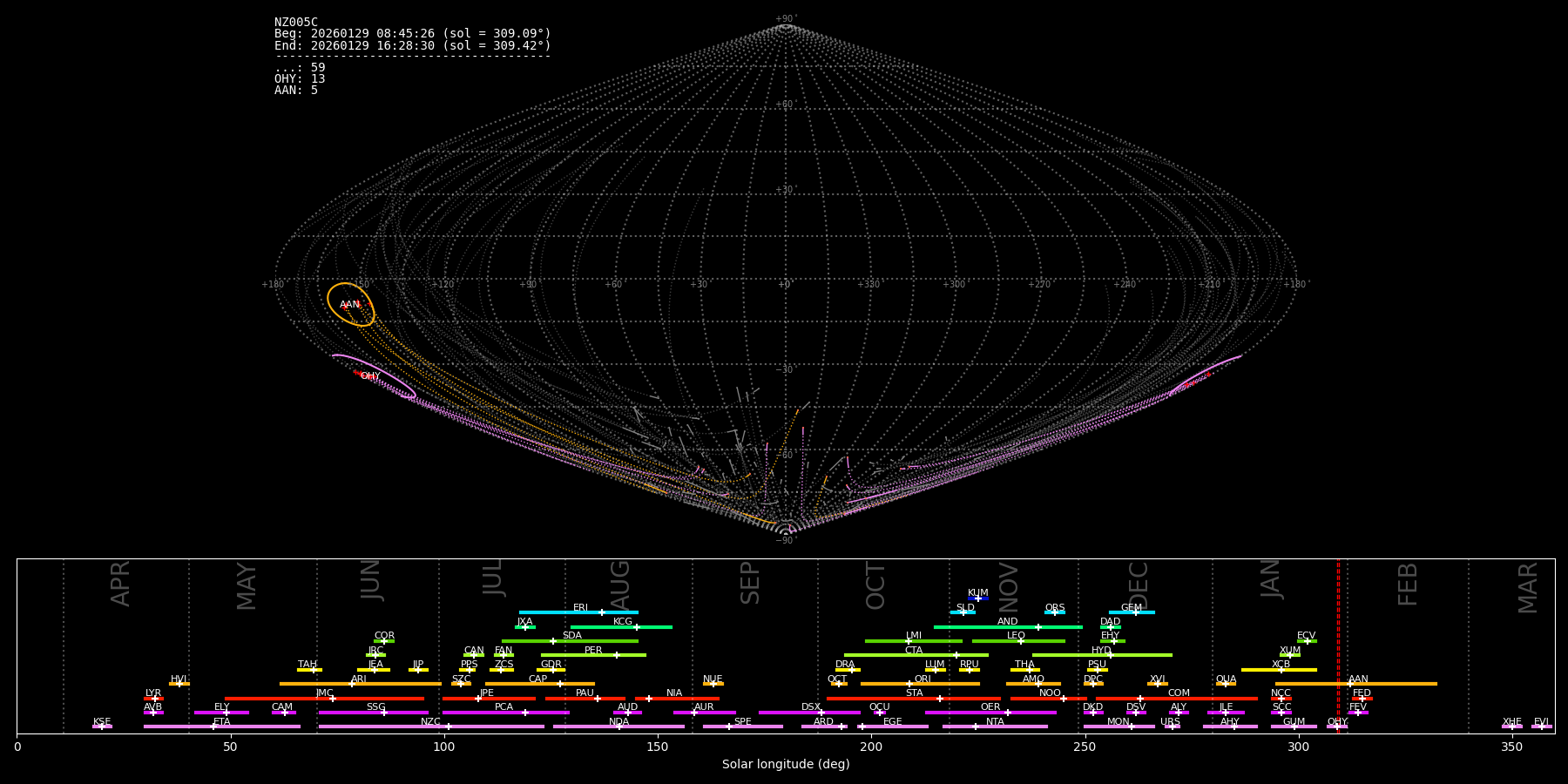Screen dimensions: 1568x784
Task: Click the QUA shower label
Action: [x=1227, y=679]
